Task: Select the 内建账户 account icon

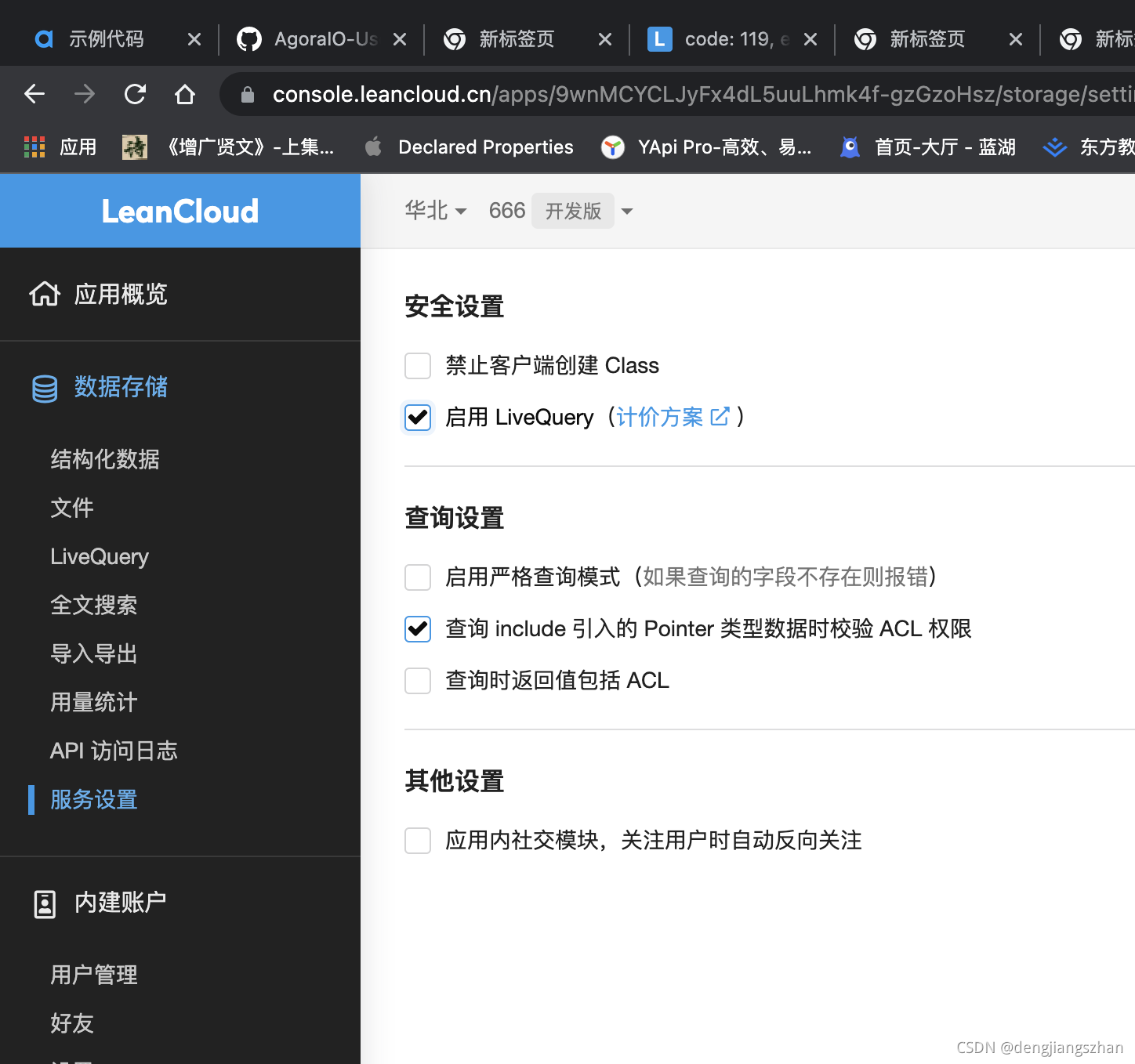Action: pos(45,903)
